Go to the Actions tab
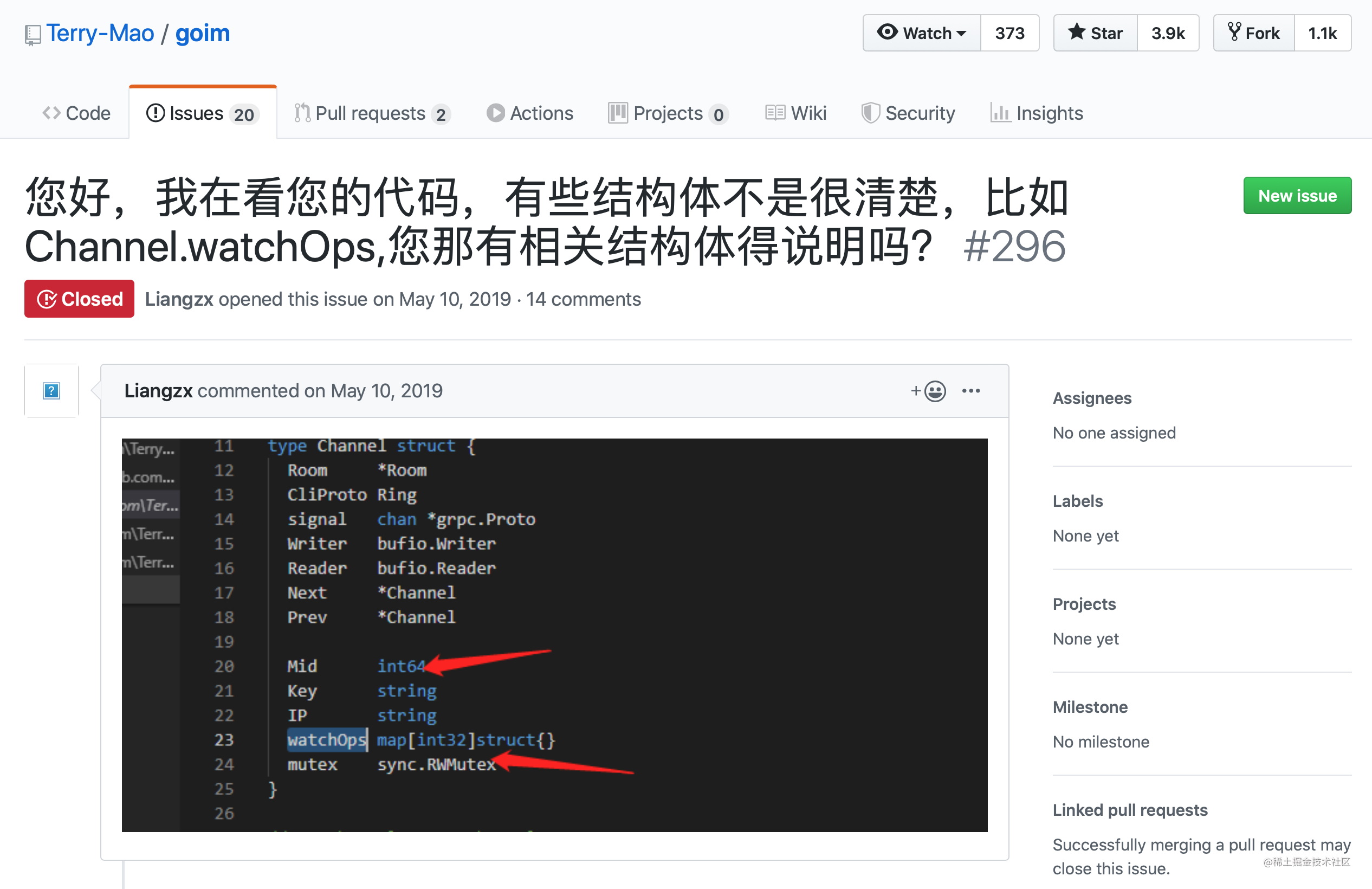This screenshot has width=1372, height=889. coord(530,113)
